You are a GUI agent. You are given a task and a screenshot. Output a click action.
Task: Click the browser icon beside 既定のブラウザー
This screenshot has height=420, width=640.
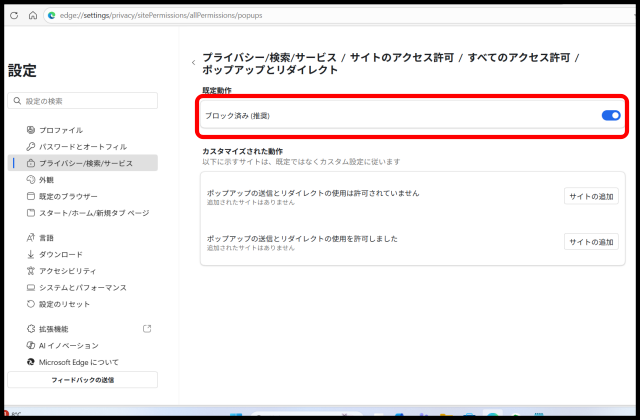pyautogui.click(x=31, y=196)
